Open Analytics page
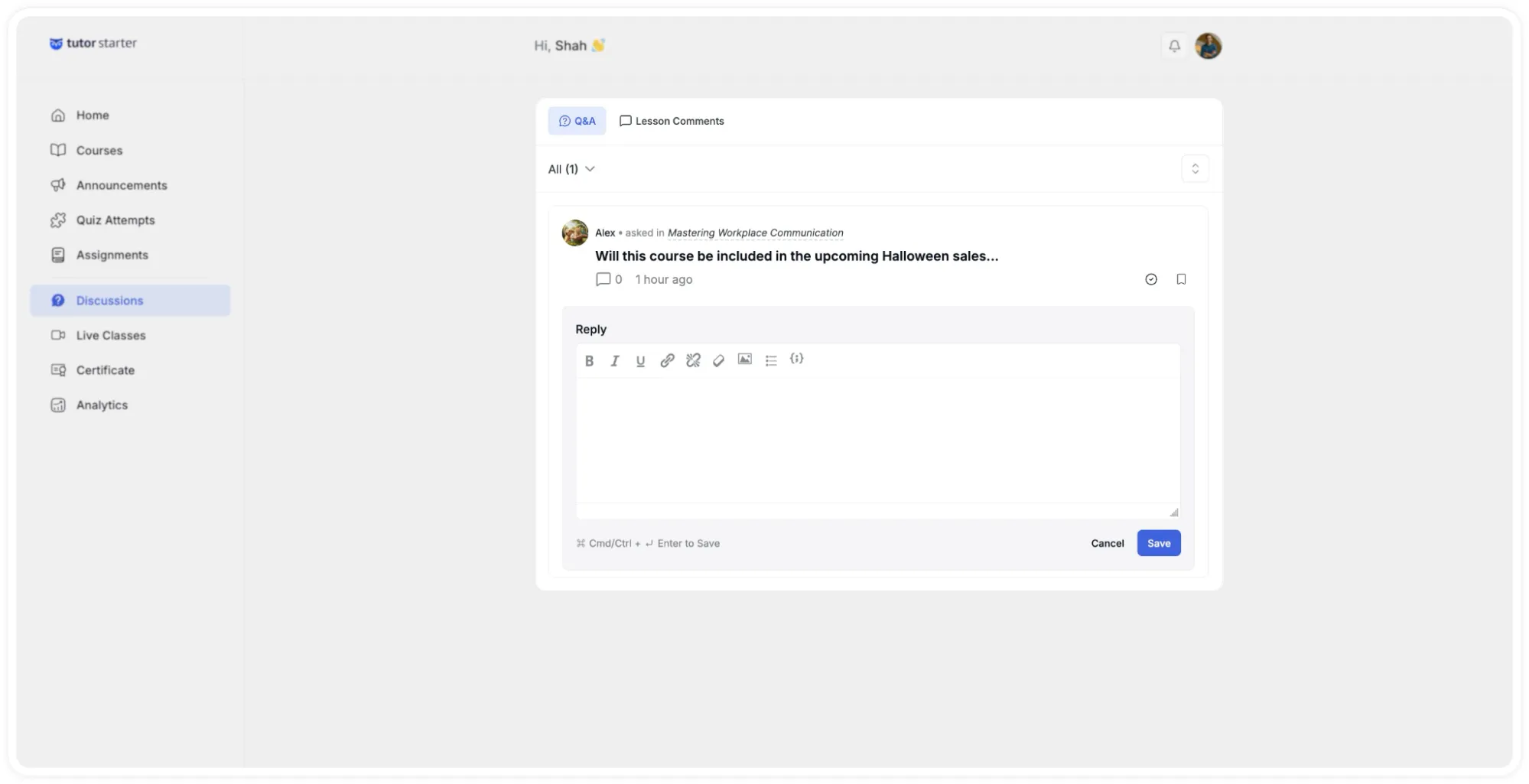 89,405
